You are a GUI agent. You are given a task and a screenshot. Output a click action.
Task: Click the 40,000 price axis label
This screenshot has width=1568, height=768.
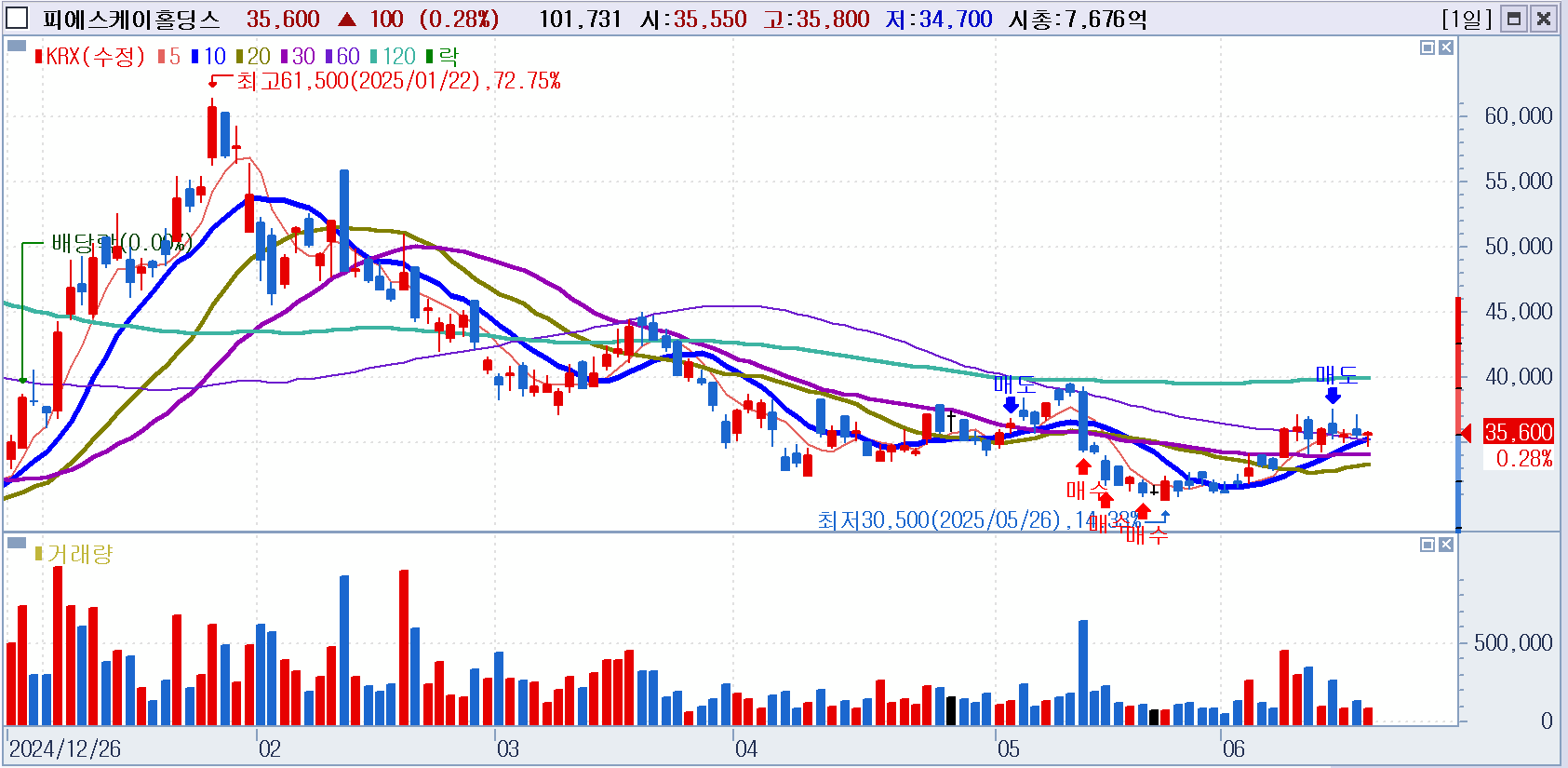[1519, 377]
